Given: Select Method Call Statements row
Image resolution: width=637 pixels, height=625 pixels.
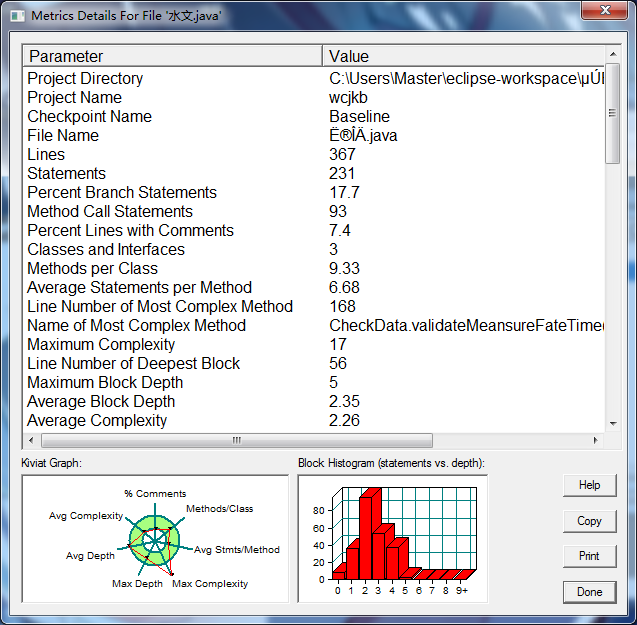Looking at the screenshot, I should tap(314, 211).
